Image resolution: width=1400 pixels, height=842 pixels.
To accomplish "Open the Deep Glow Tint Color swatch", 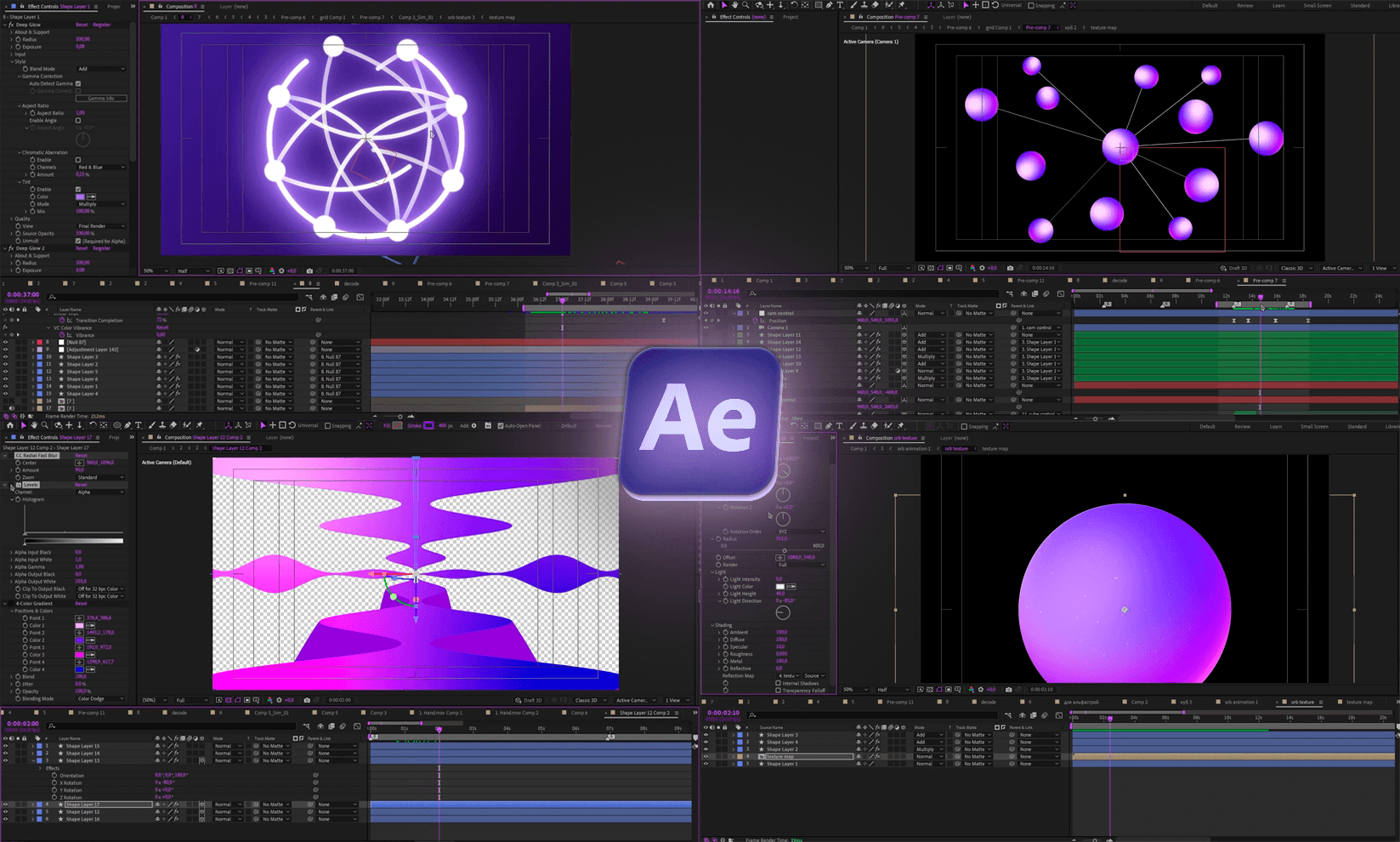I will pyautogui.click(x=82, y=196).
